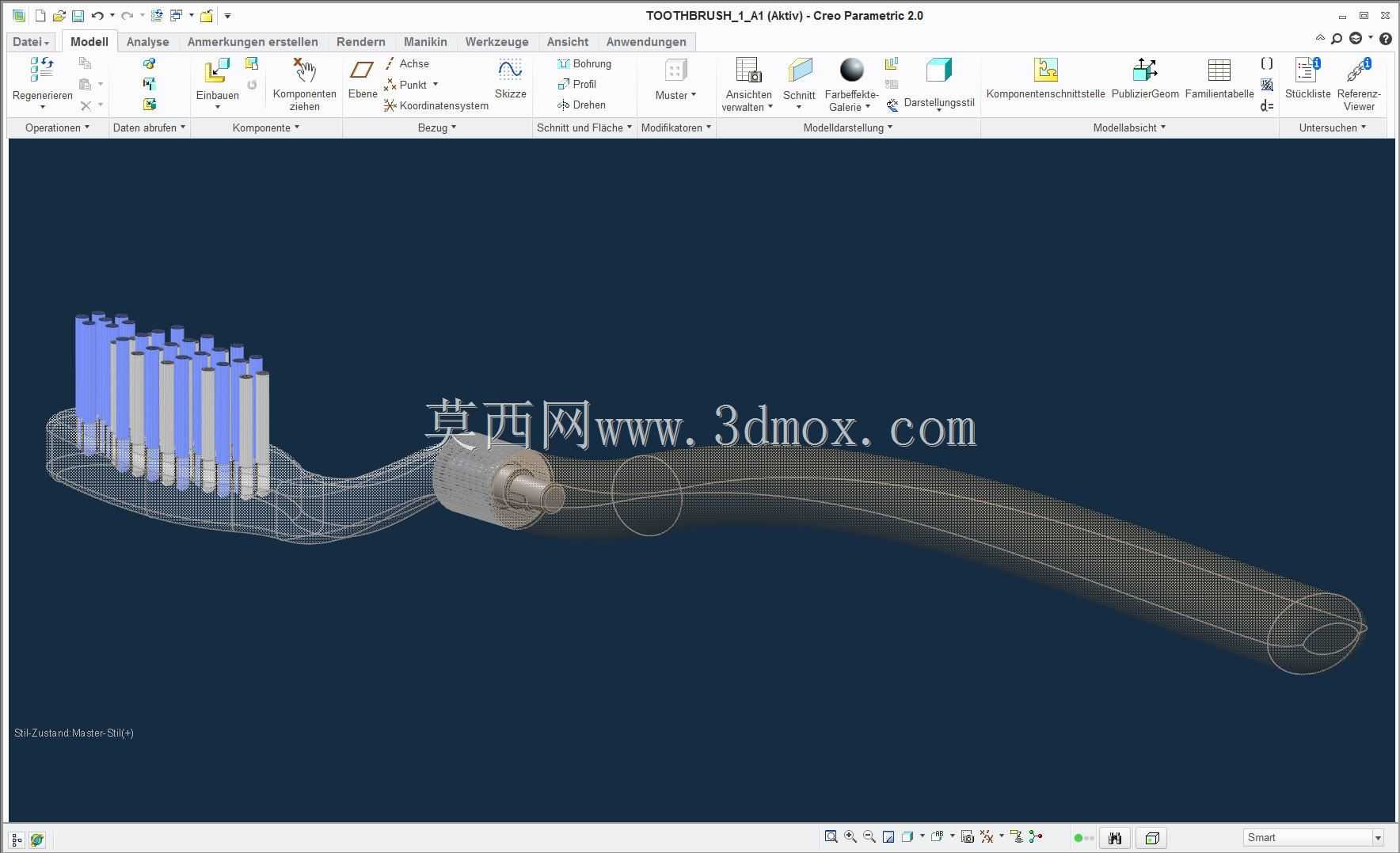The width and height of the screenshot is (1400, 853).
Task: Undo the last action
Action: [97, 16]
